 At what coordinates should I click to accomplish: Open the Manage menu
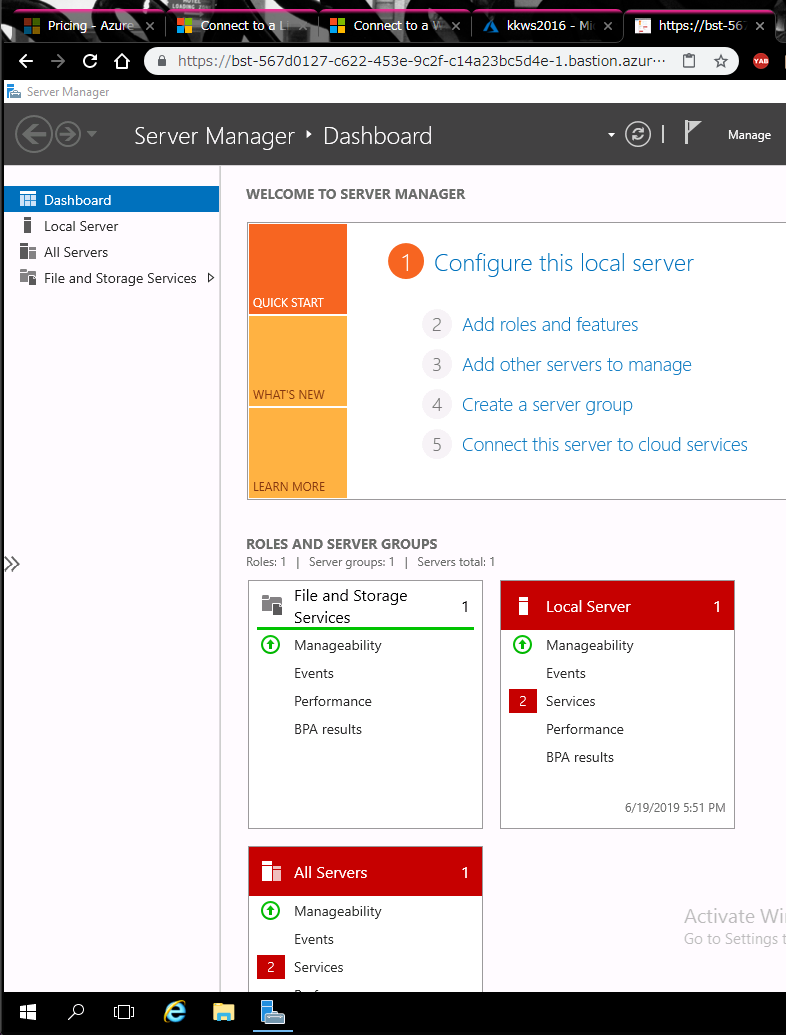click(749, 135)
